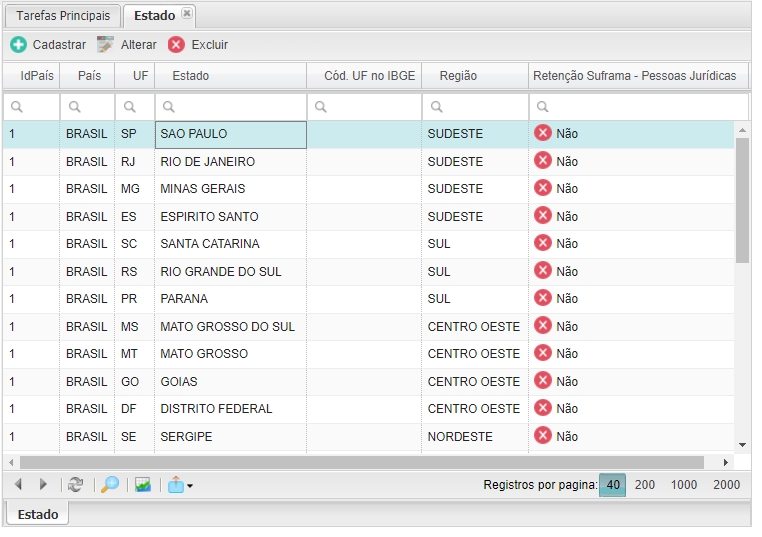
Task: Click the red Excluir delete icon
Action: point(176,45)
